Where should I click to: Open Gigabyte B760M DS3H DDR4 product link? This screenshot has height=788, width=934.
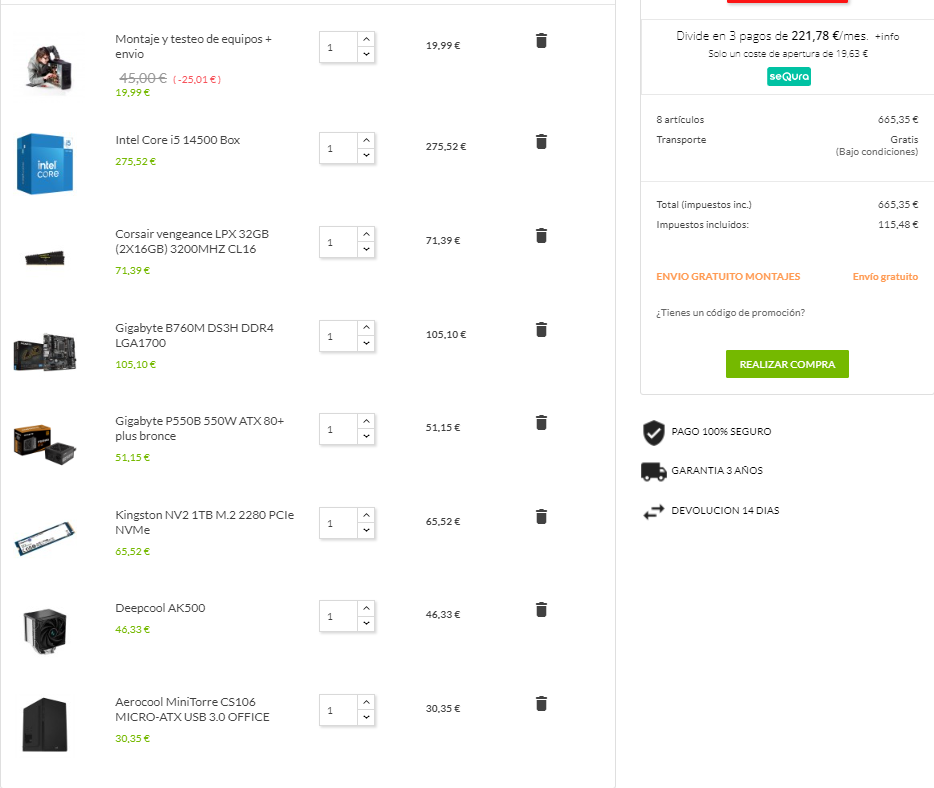point(194,335)
